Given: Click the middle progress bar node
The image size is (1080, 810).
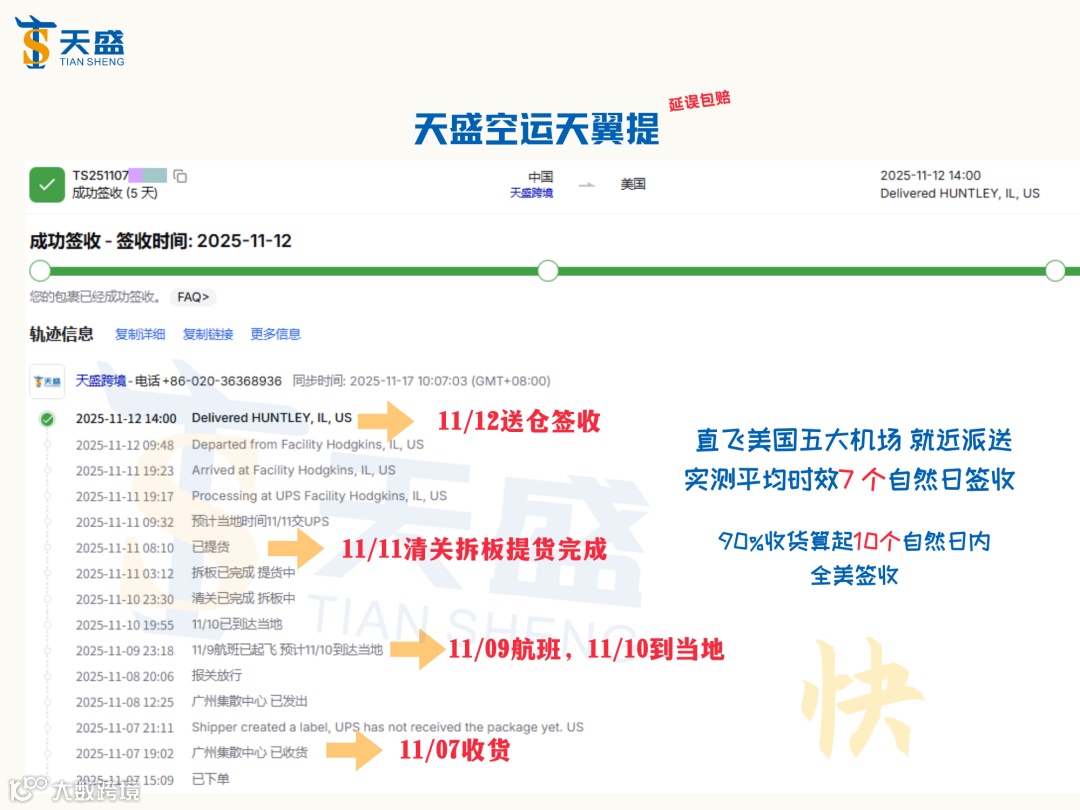Looking at the screenshot, I should [x=548, y=271].
